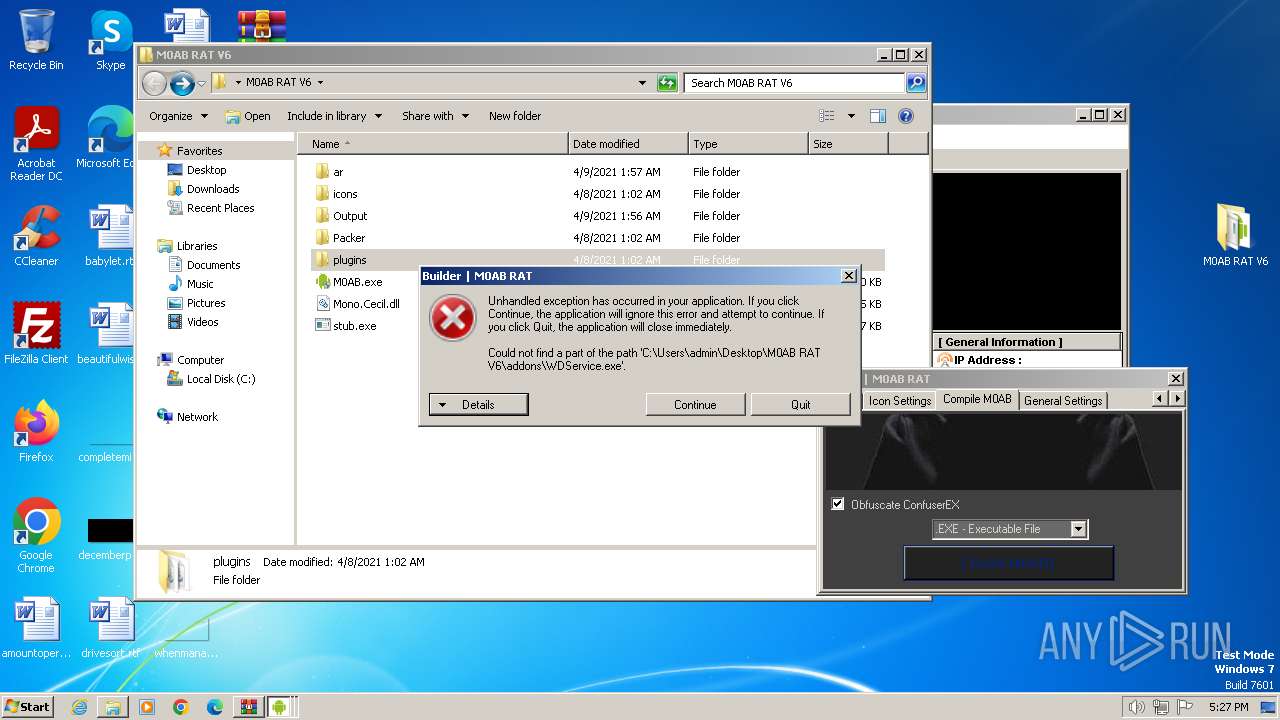
Task: Open Internet Explorer from taskbar
Action: coord(79,707)
